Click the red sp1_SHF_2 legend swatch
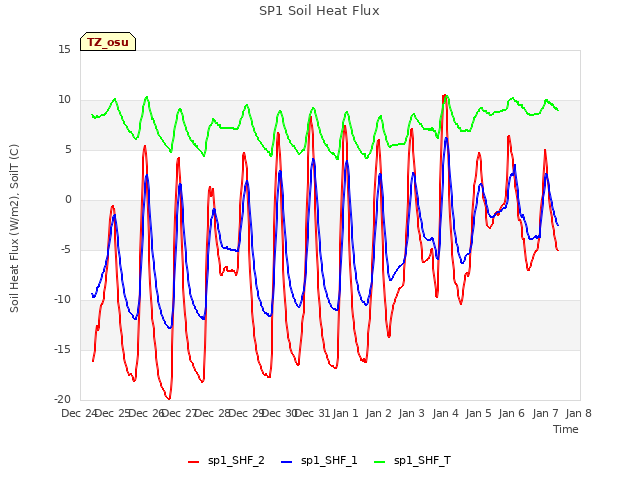 pos(193,462)
